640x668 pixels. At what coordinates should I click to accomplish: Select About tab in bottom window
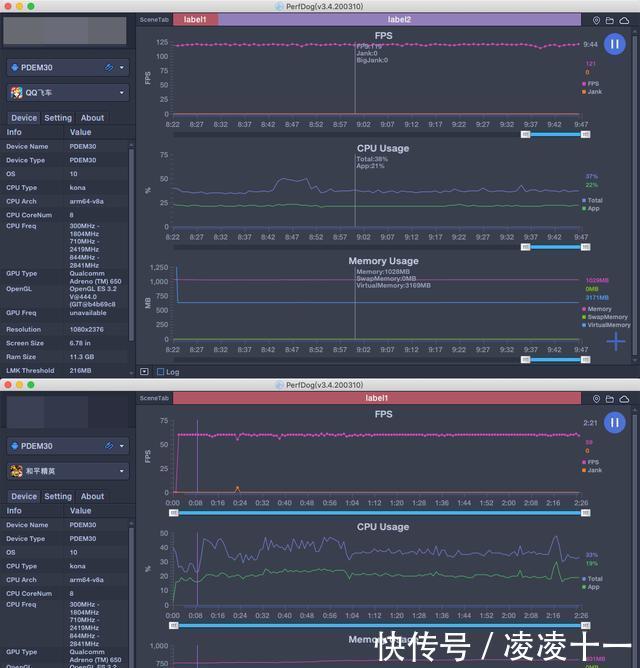tap(92, 496)
